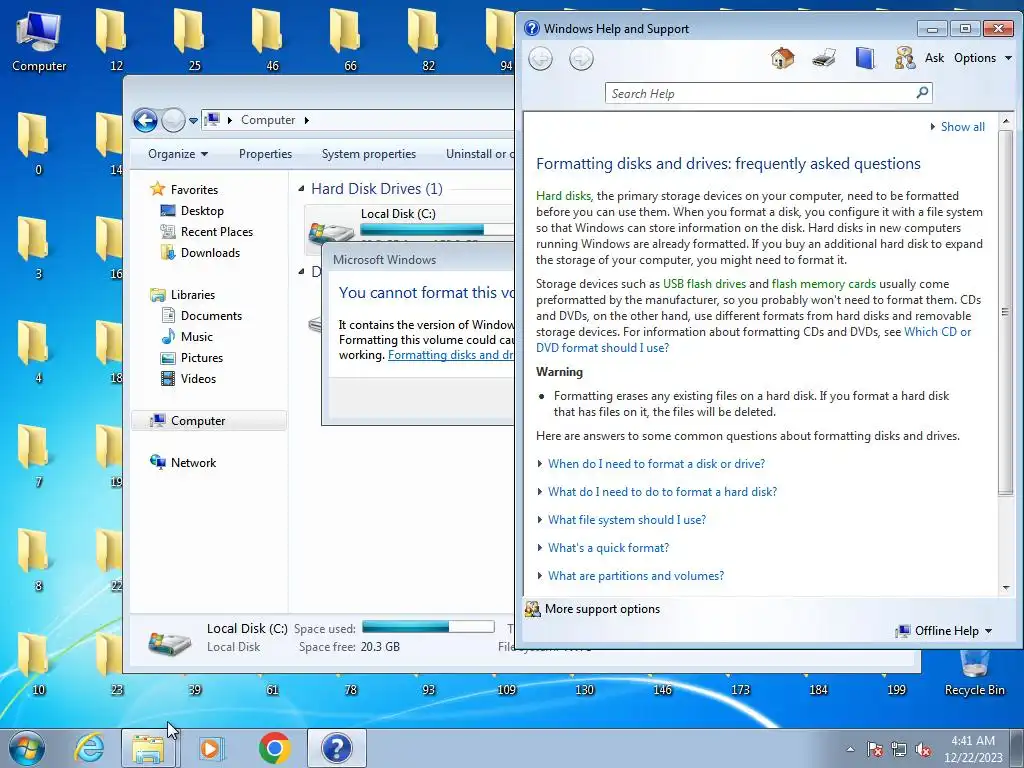Screen dimensions: 1024x768
Task: Open Browse Help book icon
Action: click(865, 59)
